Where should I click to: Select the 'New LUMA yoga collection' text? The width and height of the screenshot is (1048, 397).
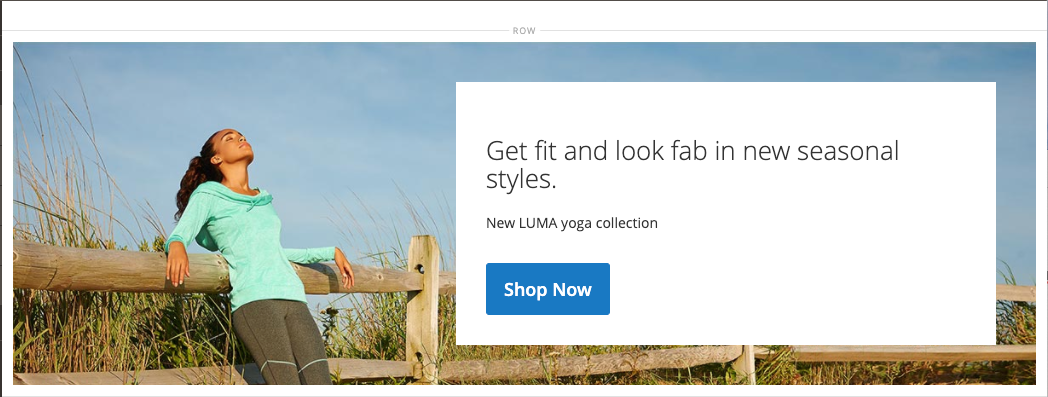pos(571,223)
